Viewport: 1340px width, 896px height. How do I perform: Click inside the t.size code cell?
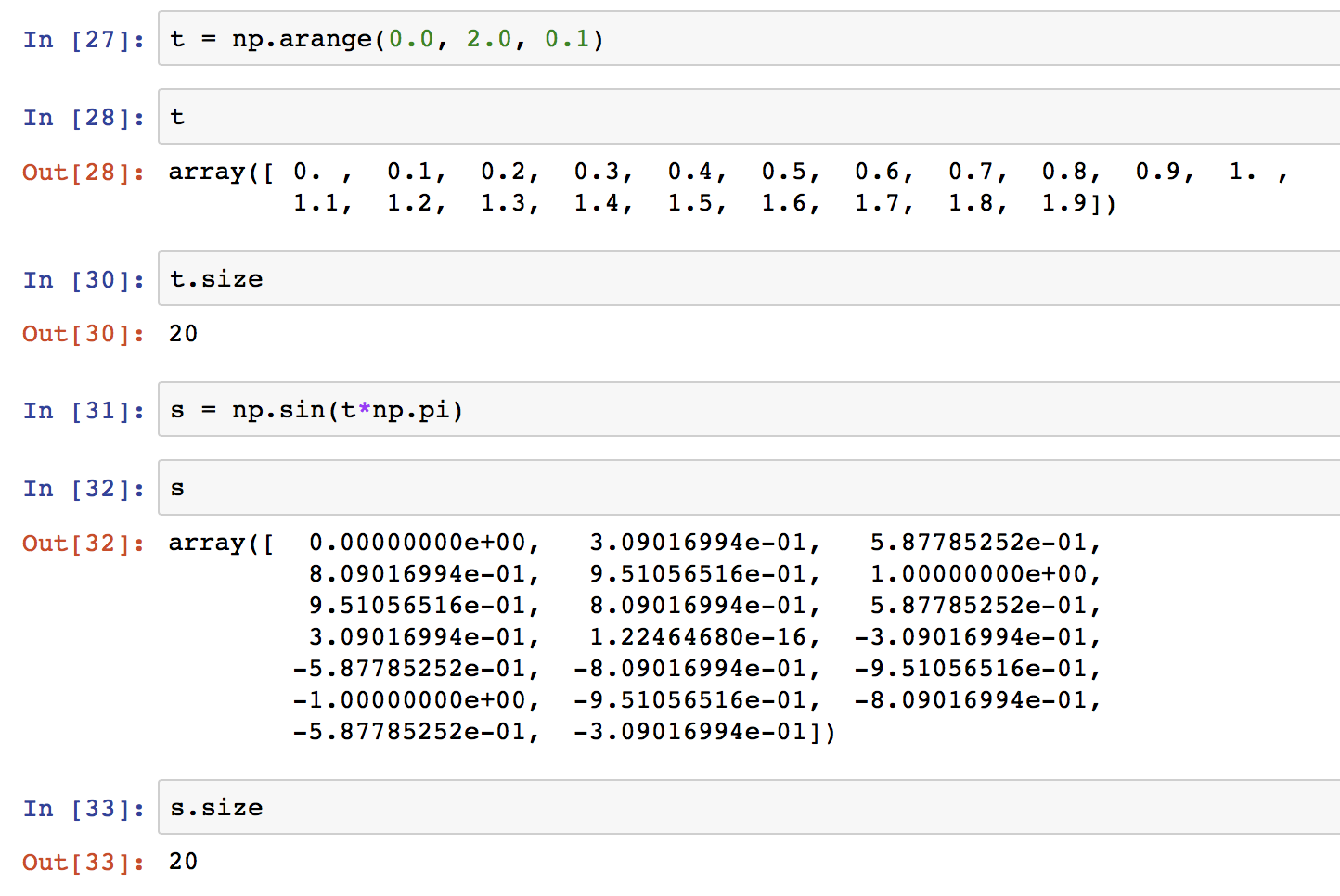(x=215, y=279)
